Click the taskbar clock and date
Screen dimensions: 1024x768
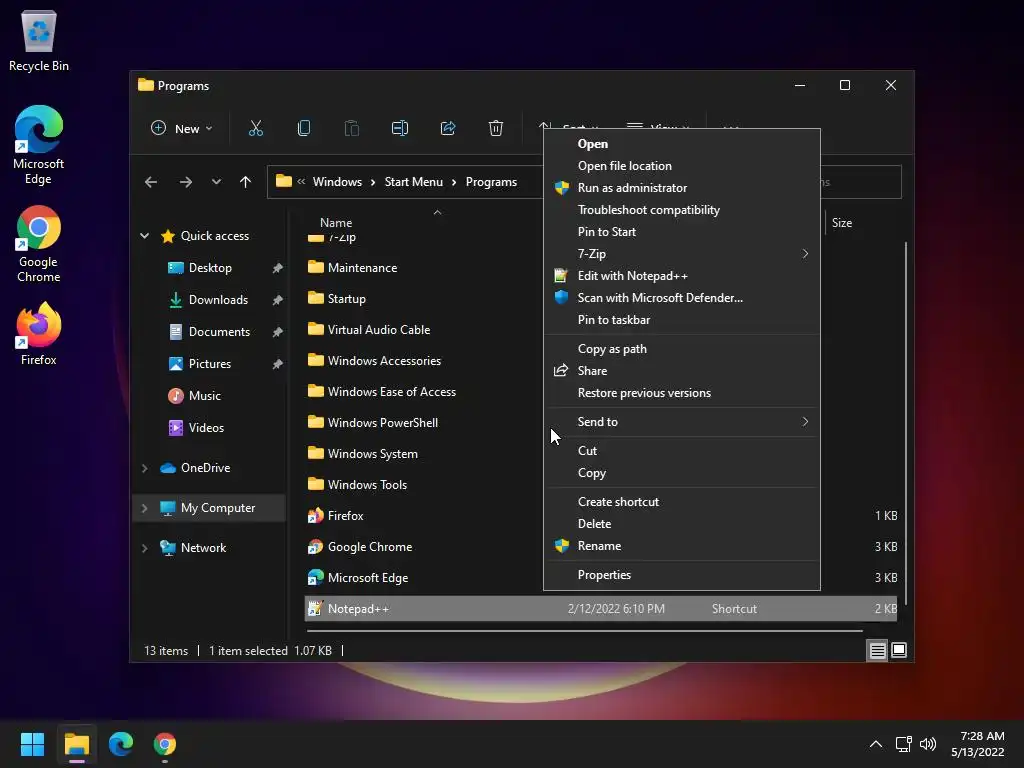click(x=978, y=744)
